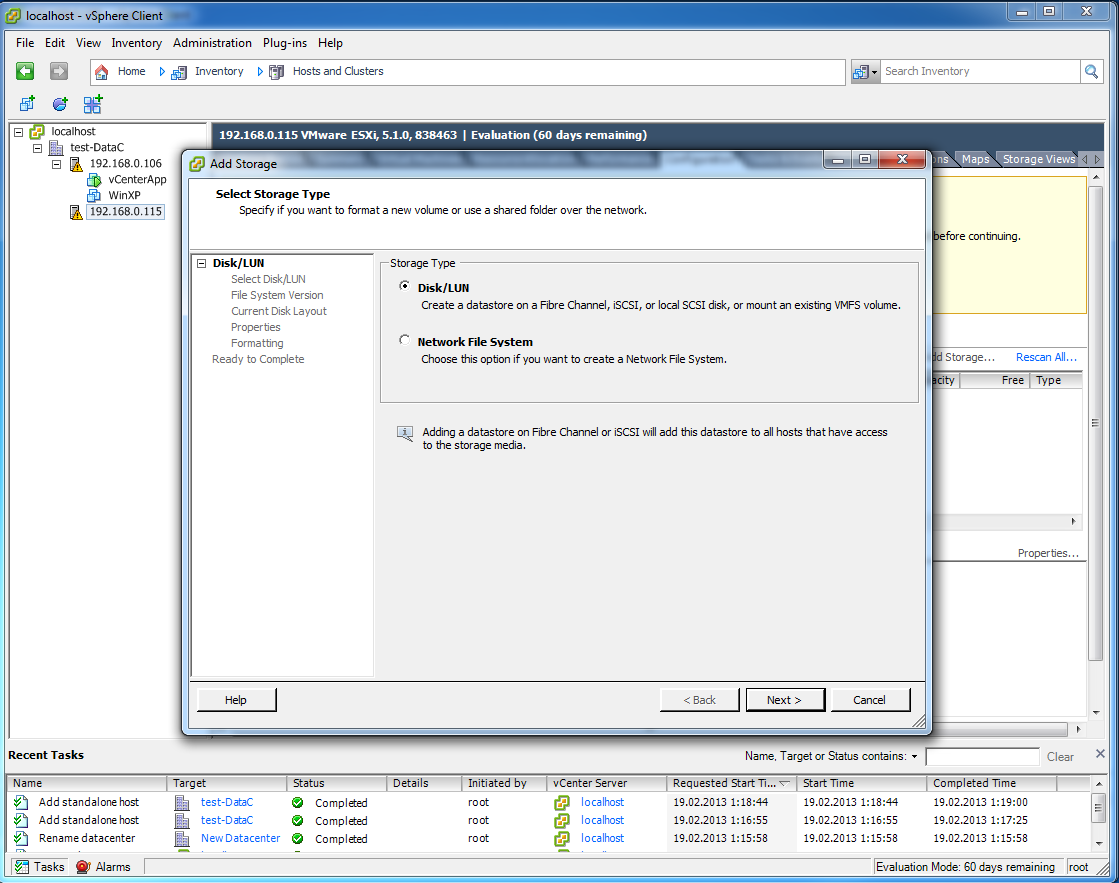The width and height of the screenshot is (1119, 883).
Task: Click the first toolbar icon with plus
Action: [27, 104]
